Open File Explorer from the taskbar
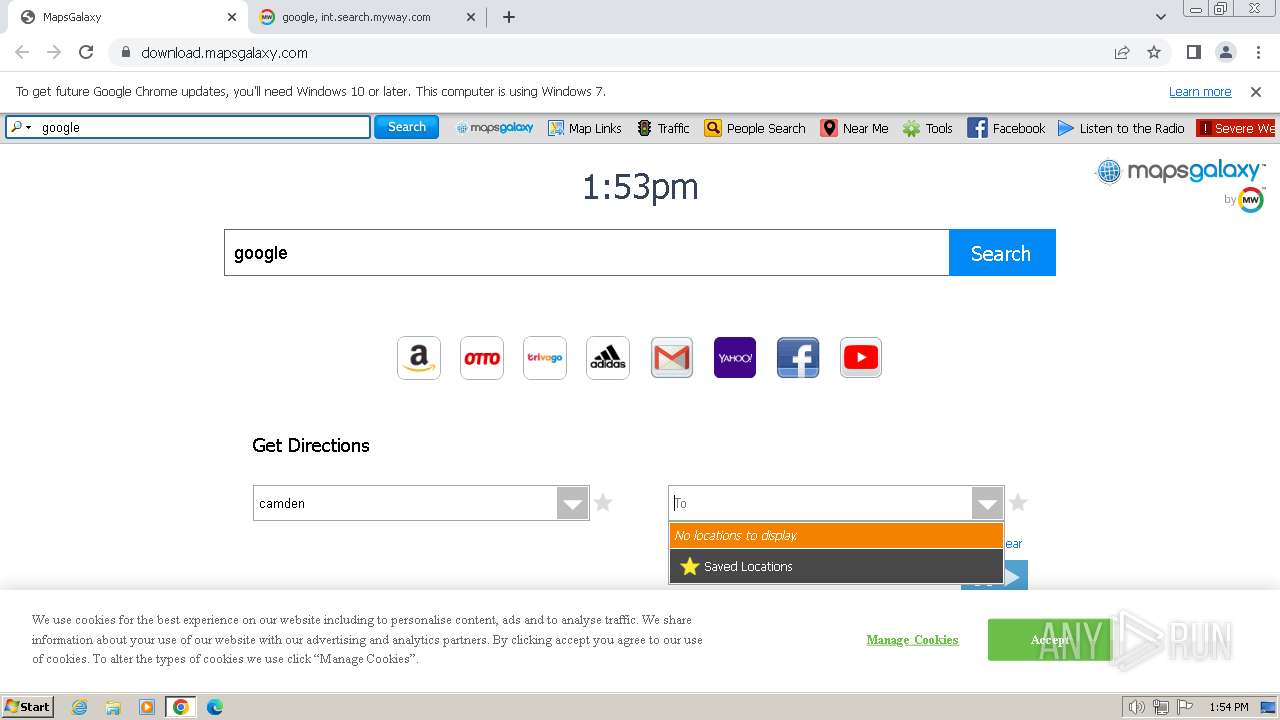 [113, 707]
